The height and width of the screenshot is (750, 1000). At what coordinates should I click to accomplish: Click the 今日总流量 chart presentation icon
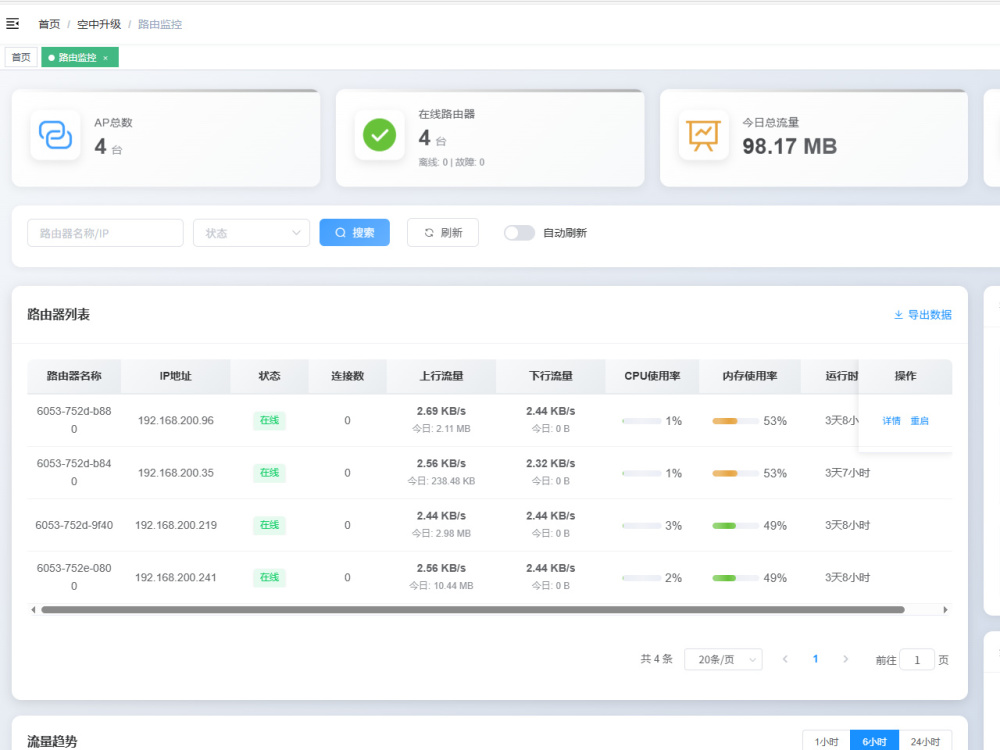(x=703, y=135)
